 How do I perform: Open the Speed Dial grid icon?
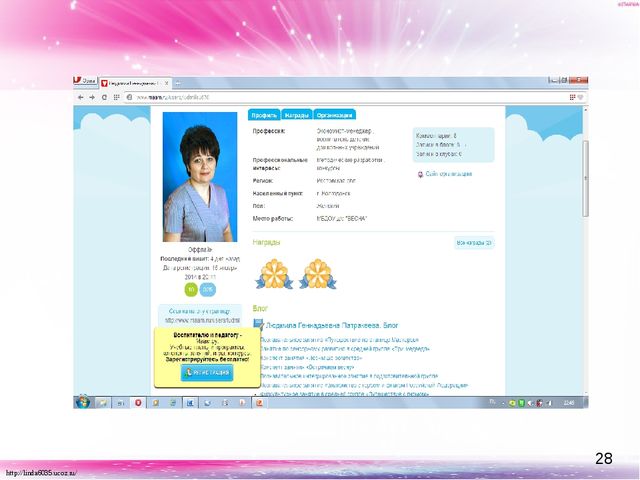[x=116, y=97]
